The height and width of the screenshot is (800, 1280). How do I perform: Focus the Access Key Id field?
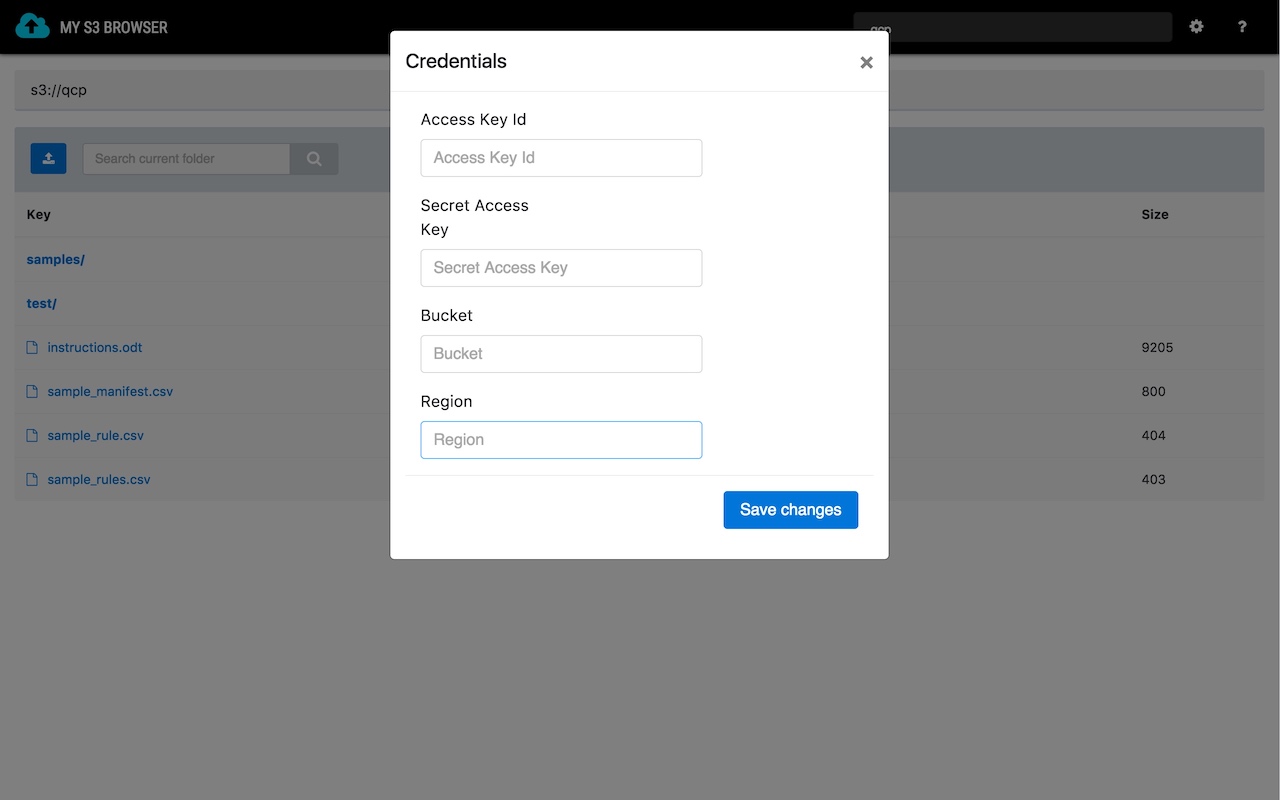tap(561, 158)
